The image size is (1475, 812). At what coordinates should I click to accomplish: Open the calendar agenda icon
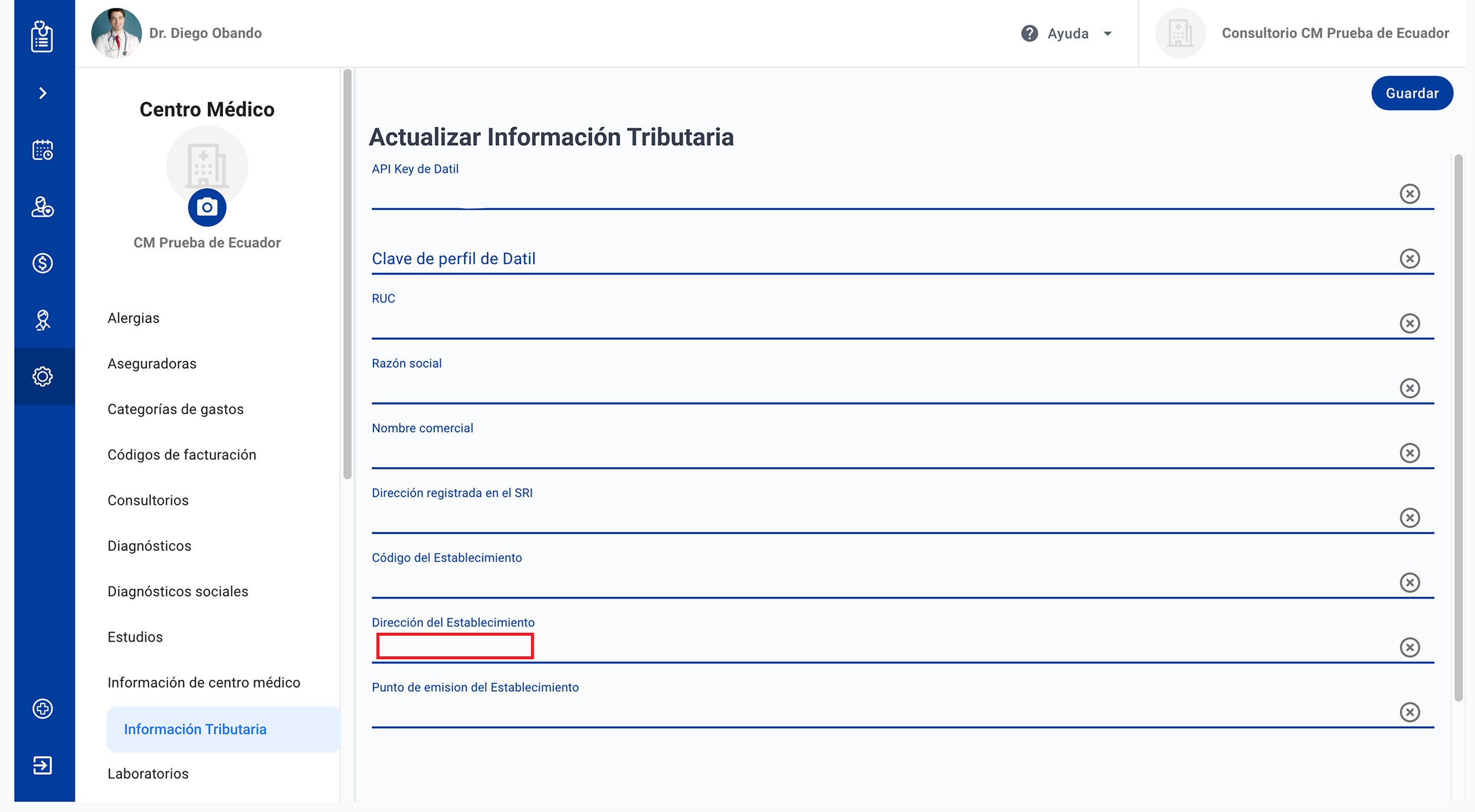tap(42, 150)
